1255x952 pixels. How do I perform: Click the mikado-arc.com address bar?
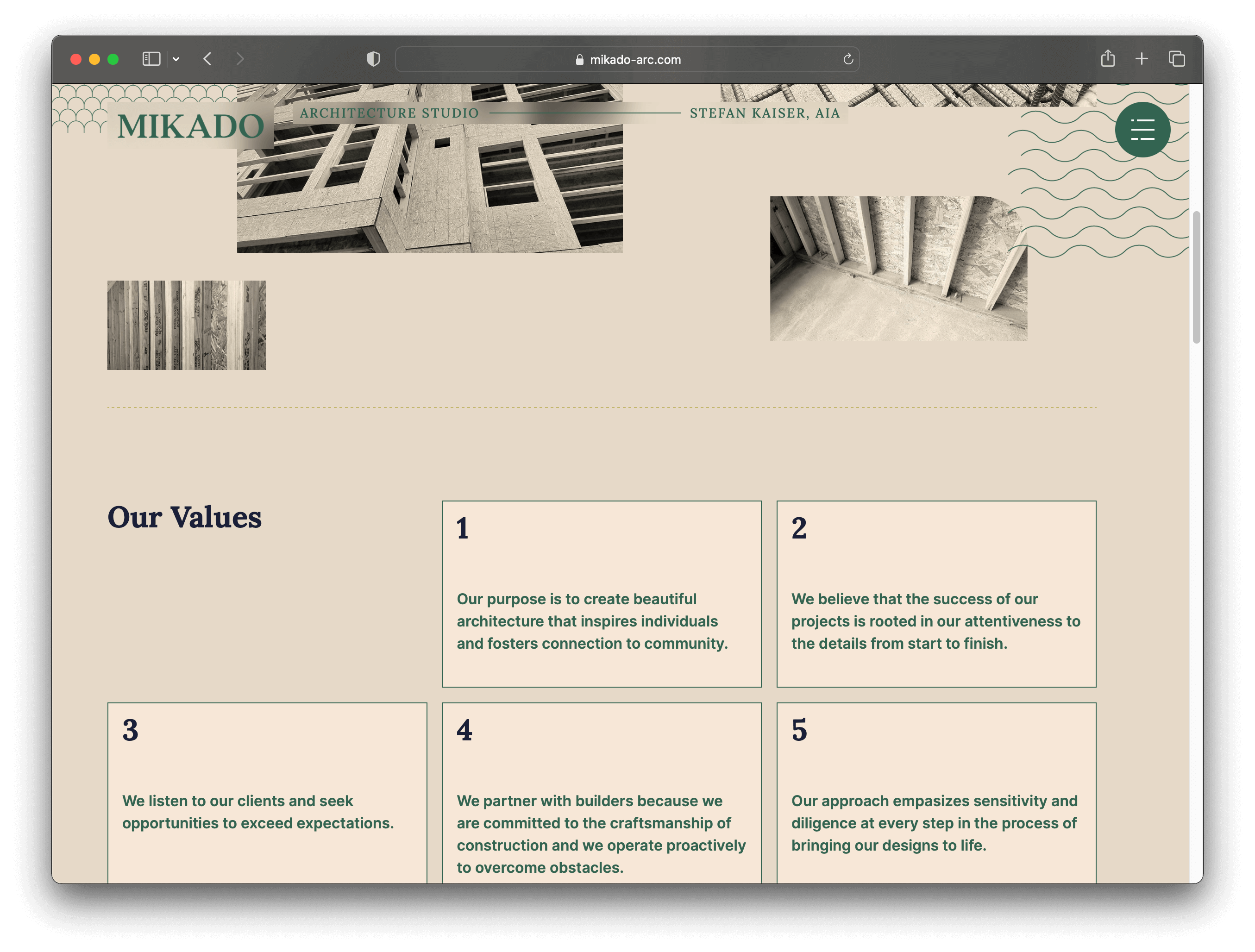[627, 59]
